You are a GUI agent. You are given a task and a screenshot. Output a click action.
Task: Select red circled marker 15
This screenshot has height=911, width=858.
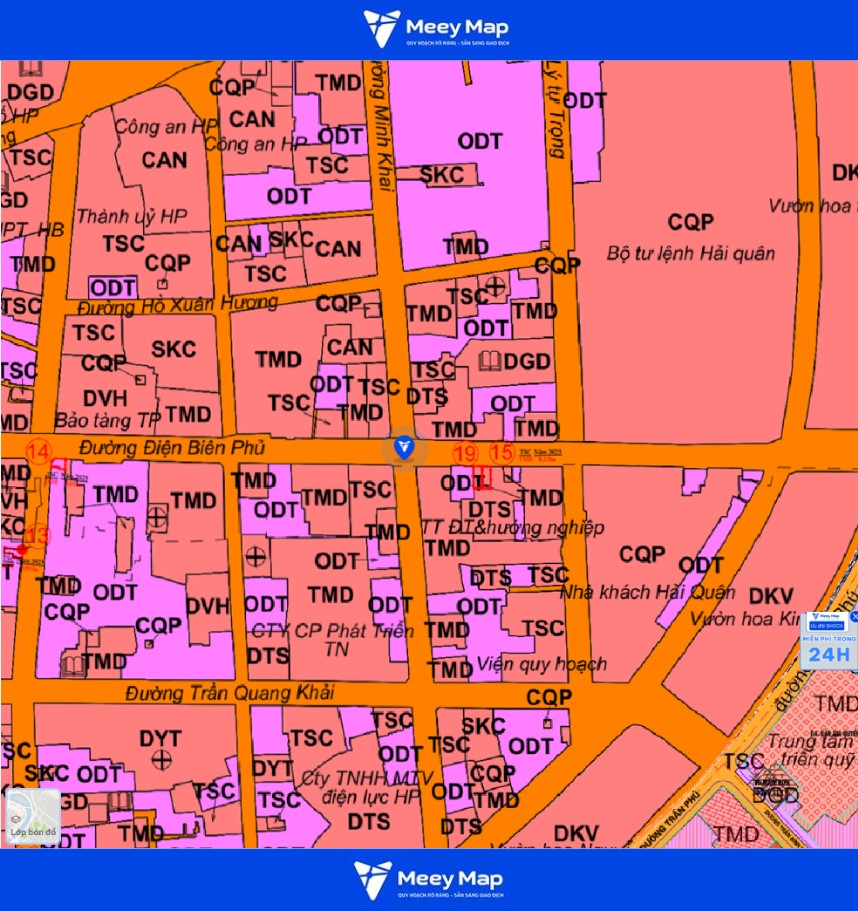[502, 452]
